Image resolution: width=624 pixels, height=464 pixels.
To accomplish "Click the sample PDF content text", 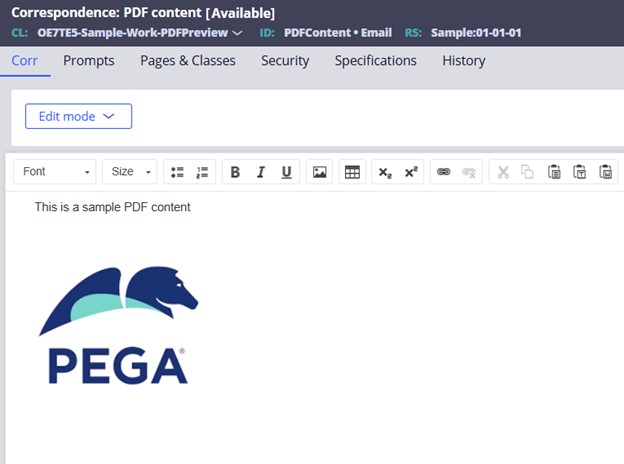I will [x=112, y=207].
